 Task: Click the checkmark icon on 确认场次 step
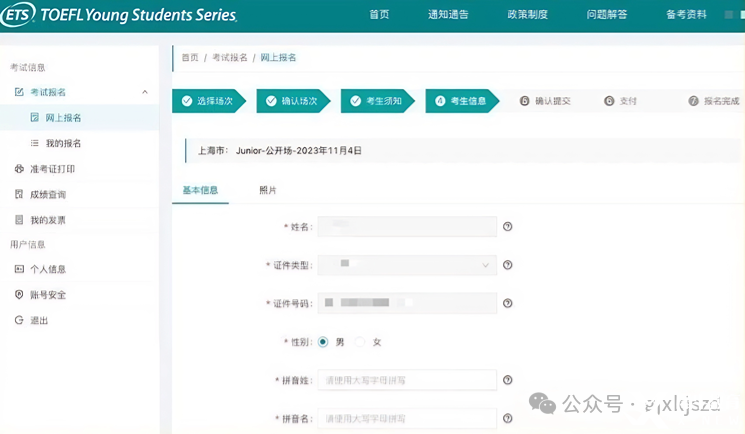[x=271, y=101]
